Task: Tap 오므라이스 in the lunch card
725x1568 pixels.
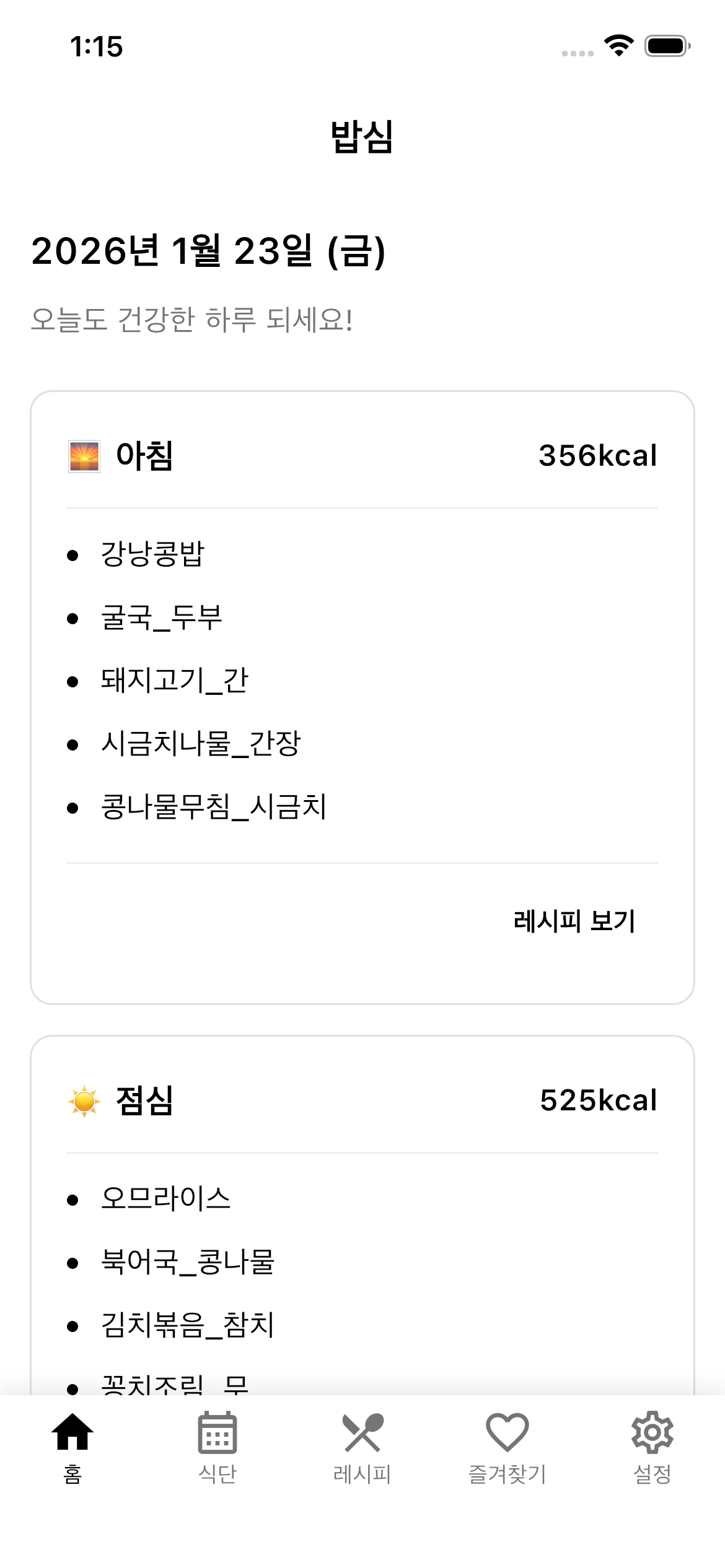Action: pos(165,1199)
